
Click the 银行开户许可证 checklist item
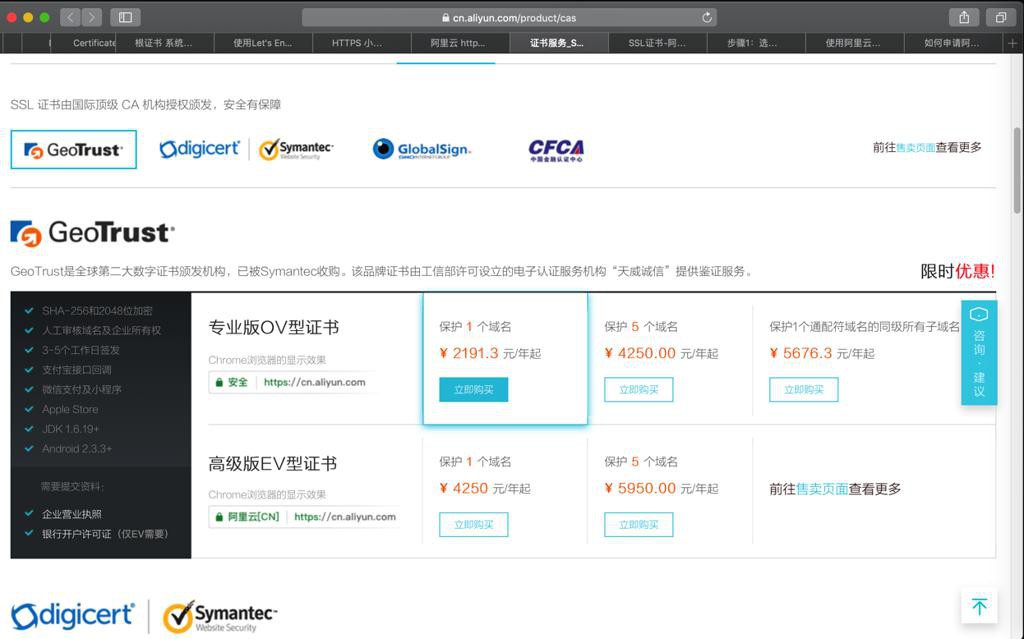pyautogui.click(x=97, y=534)
